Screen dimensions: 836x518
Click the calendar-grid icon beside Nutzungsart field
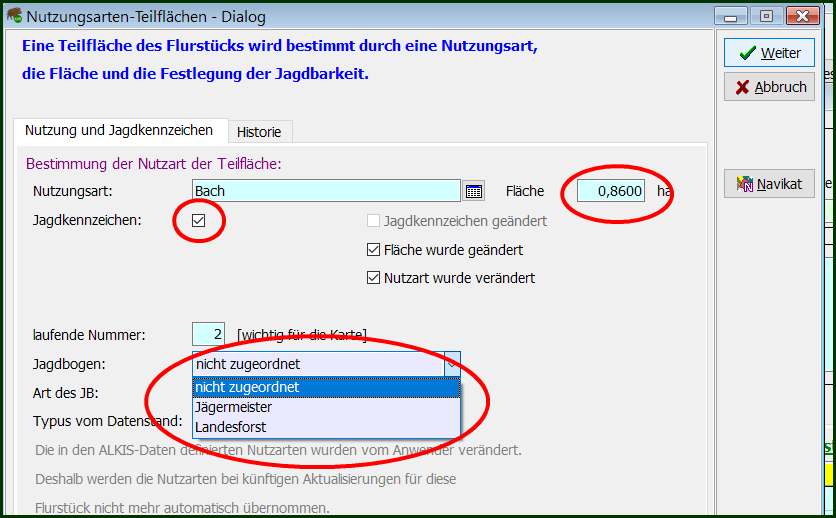(x=474, y=191)
